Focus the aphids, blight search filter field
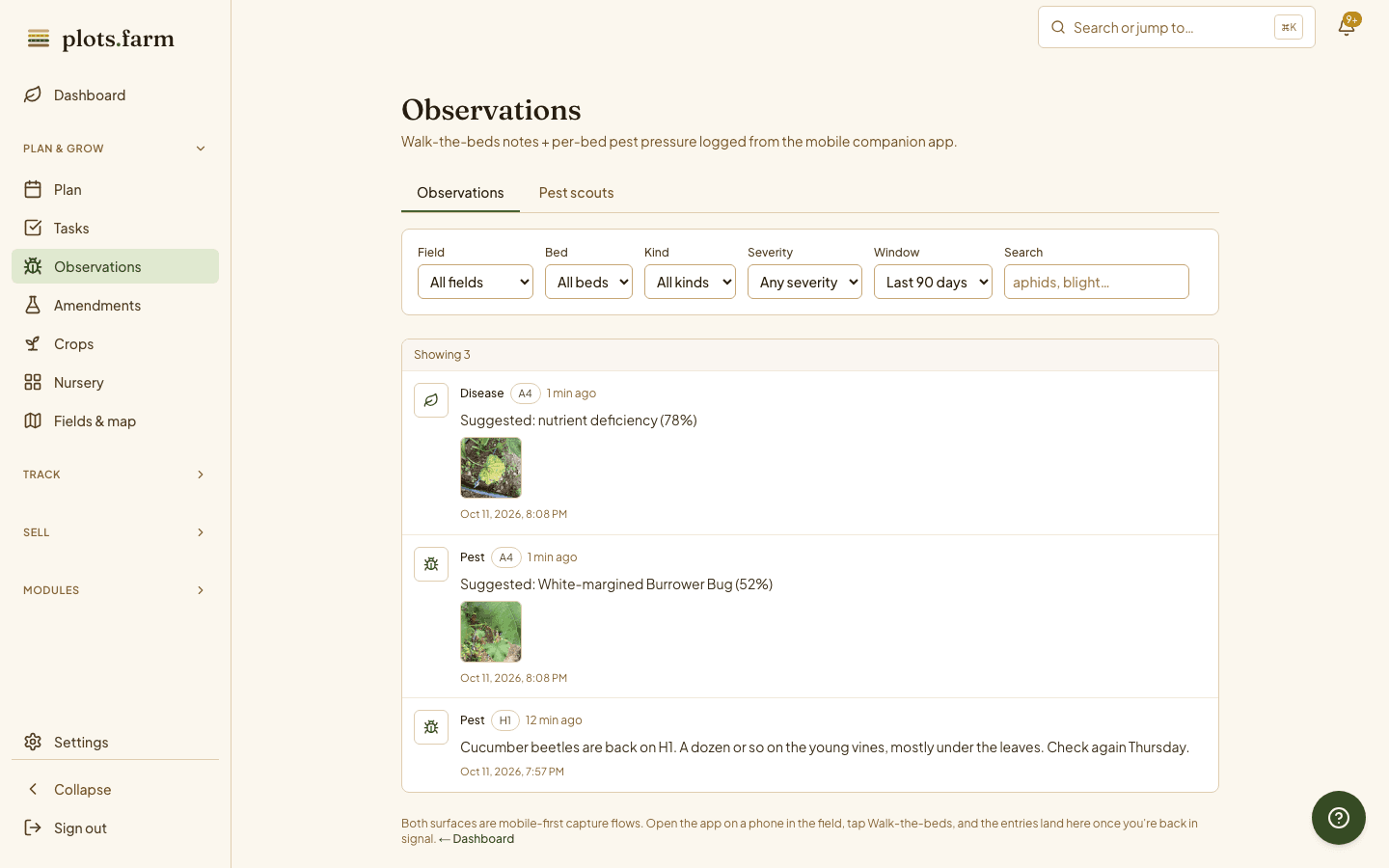The width and height of the screenshot is (1389, 868). pyautogui.click(x=1097, y=282)
